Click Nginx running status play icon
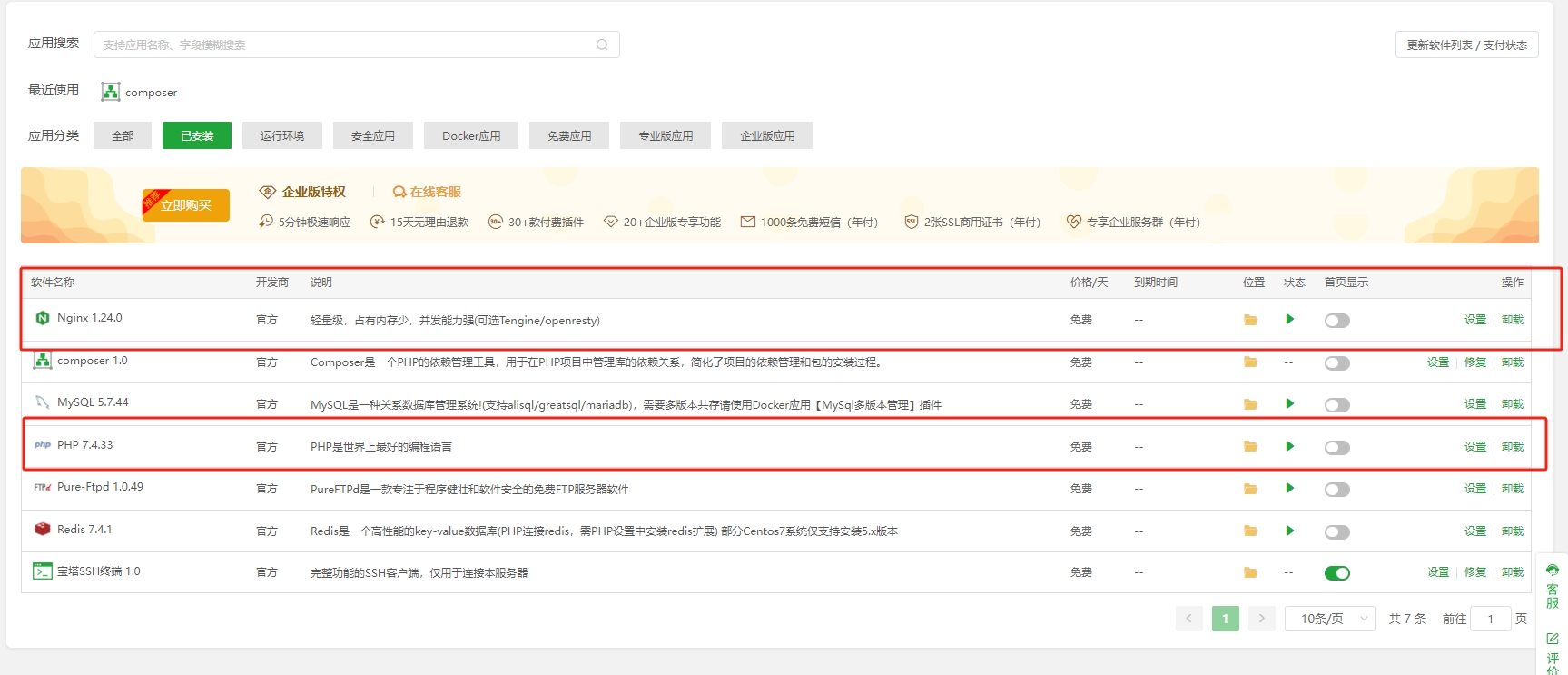Viewport: 1568px width, 675px height. [1289, 319]
